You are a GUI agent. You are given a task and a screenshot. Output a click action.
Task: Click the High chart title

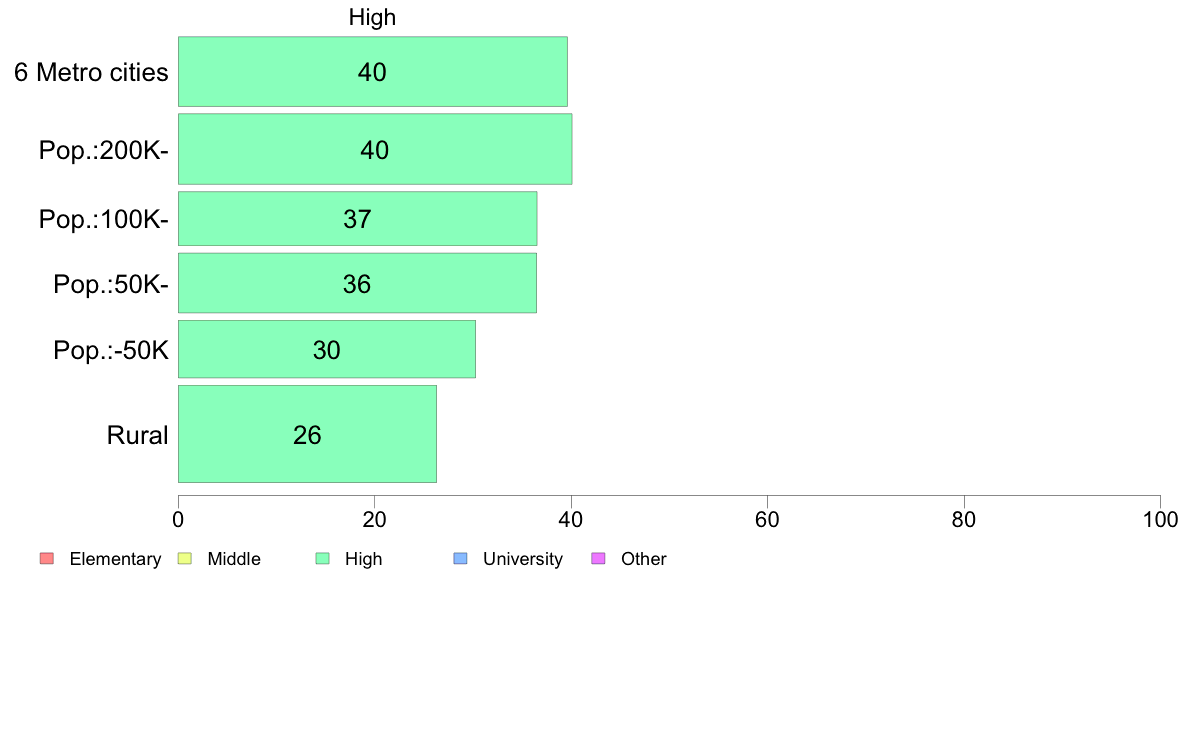click(x=372, y=17)
